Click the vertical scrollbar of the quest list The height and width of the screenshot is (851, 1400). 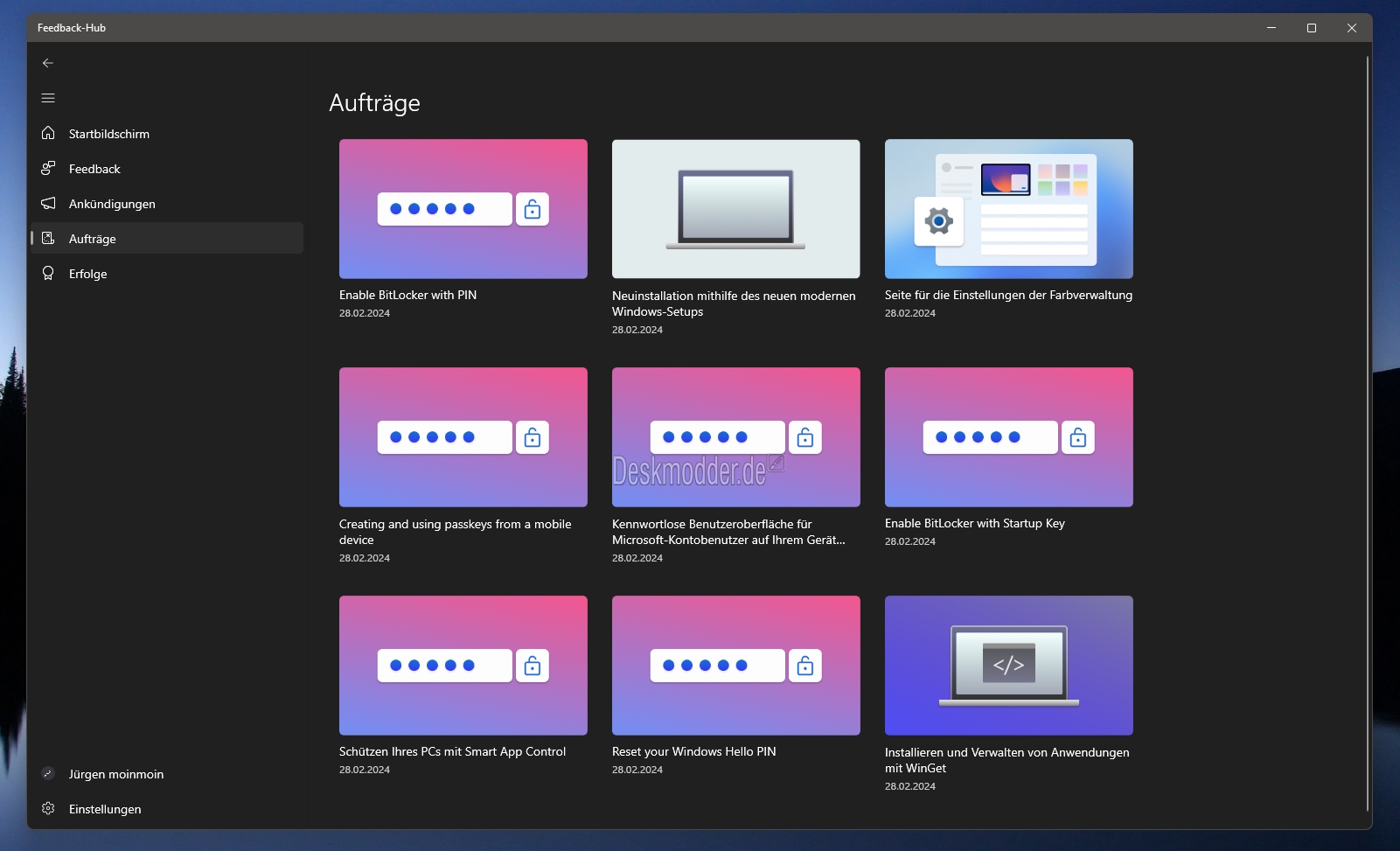[1368, 434]
